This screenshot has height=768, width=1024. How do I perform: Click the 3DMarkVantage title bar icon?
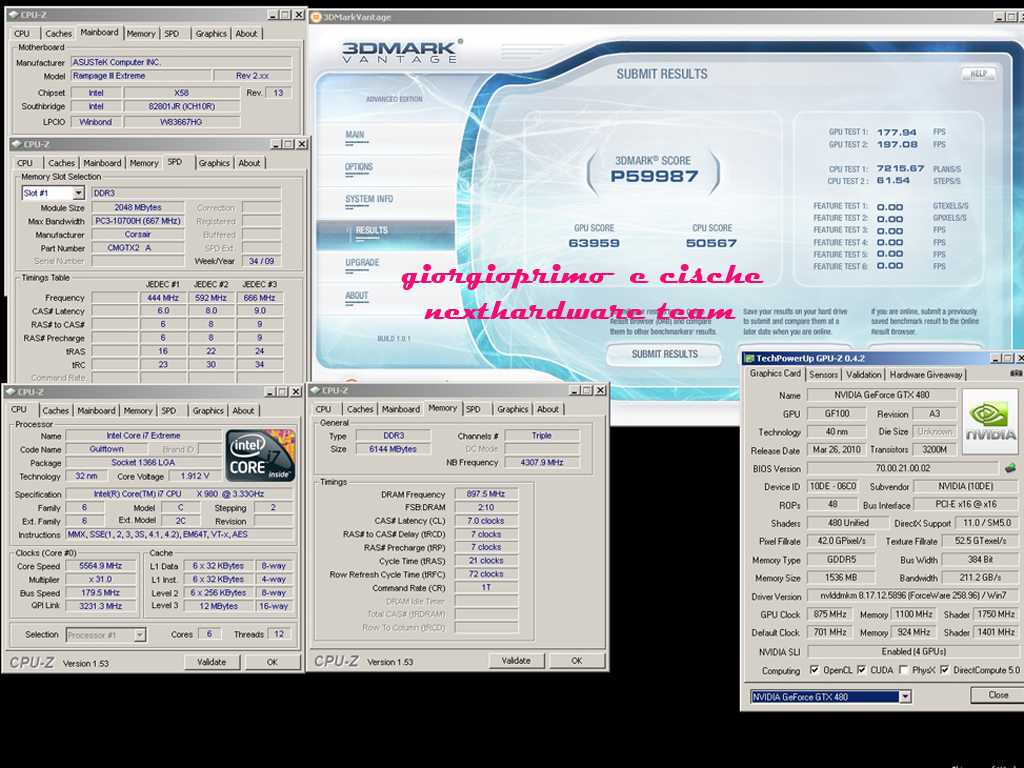click(316, 17)
